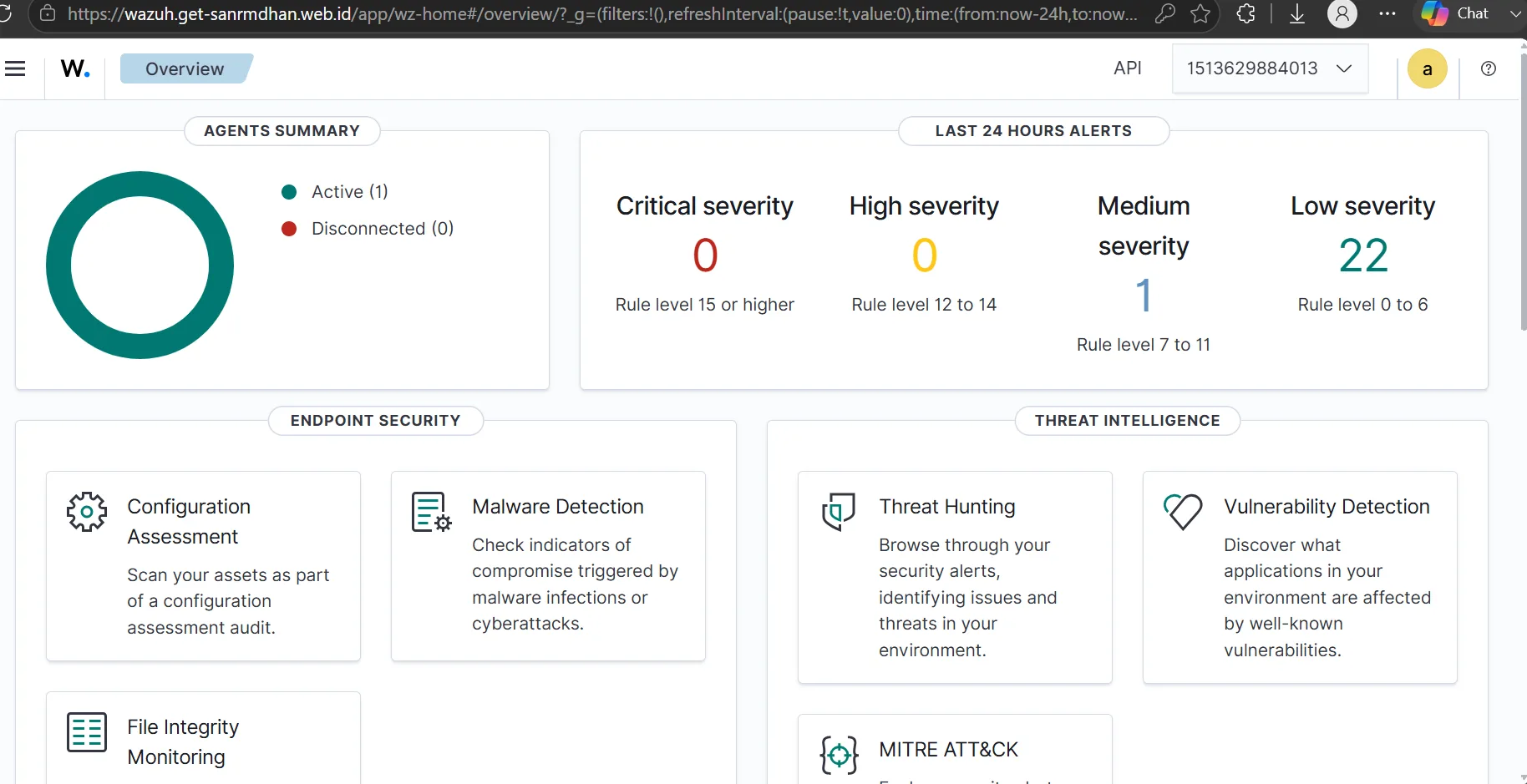Open the help question mark icon

pyautogui.click(x=1489, y=68)
